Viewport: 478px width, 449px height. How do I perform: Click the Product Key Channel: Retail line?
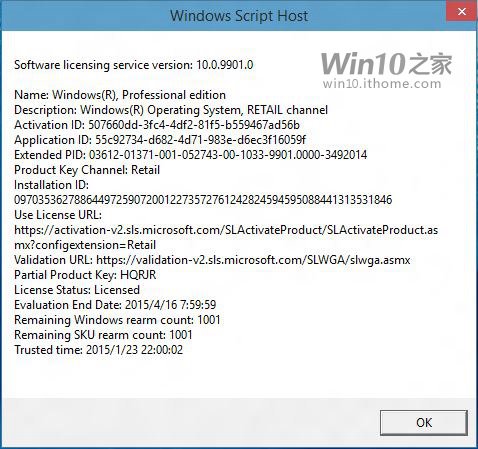(x=87, y=170)
